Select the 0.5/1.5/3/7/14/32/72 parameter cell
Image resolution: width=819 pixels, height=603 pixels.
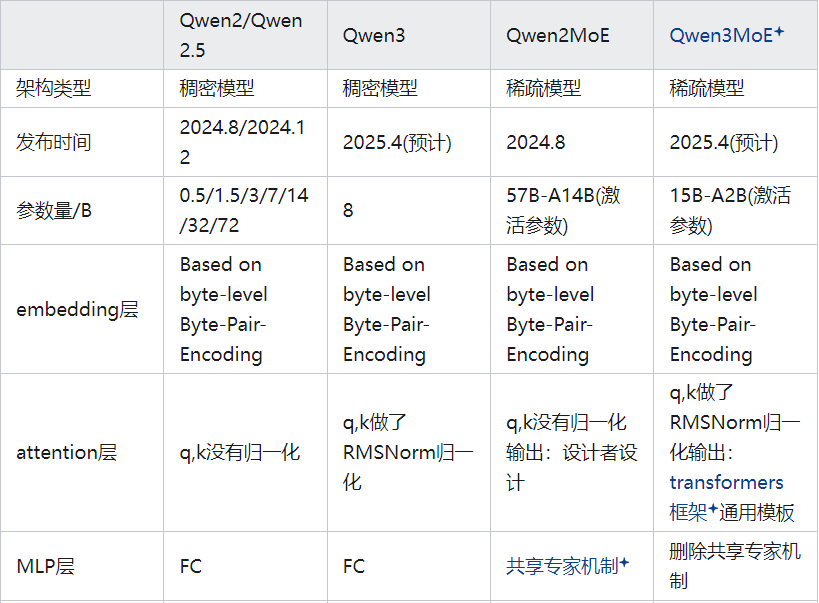coord(245,211)
